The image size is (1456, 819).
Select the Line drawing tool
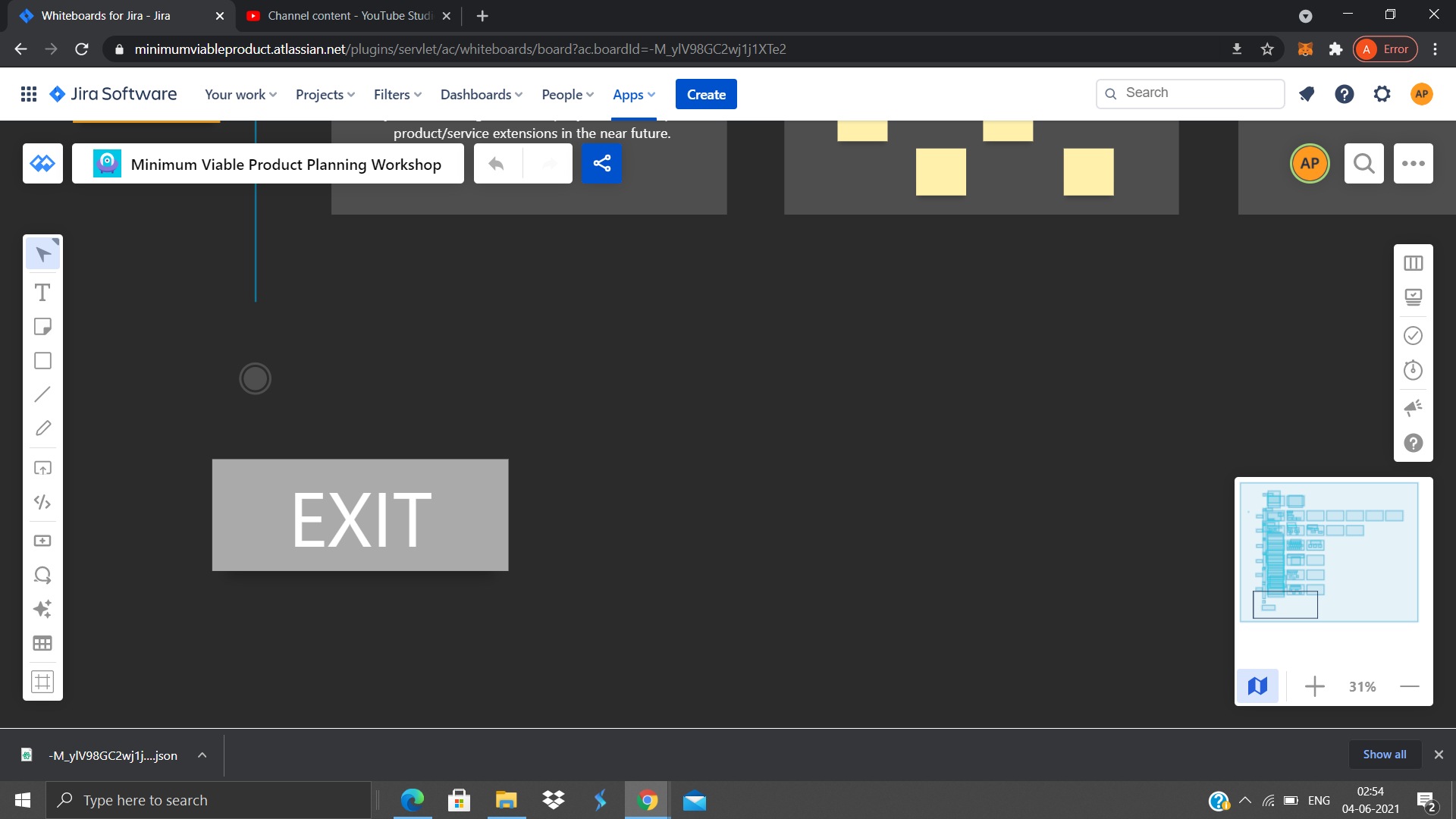pyautogui.click(x=42, y=394)
